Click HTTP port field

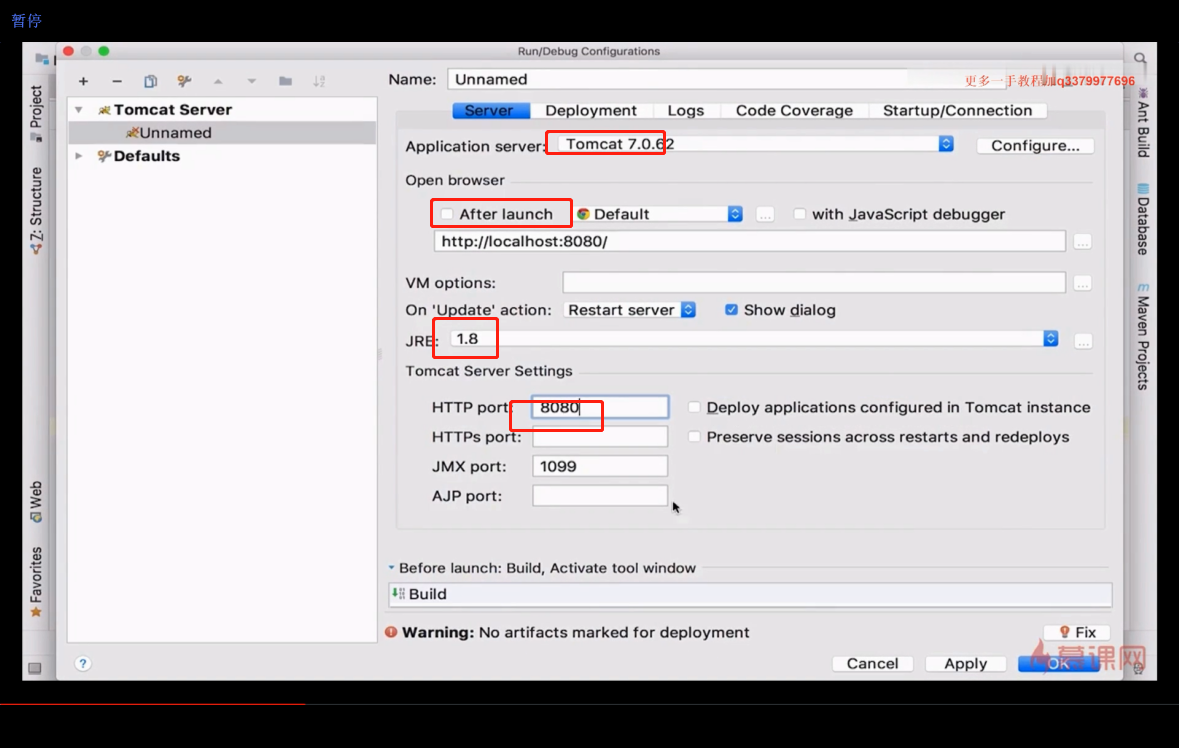[600, 407]
